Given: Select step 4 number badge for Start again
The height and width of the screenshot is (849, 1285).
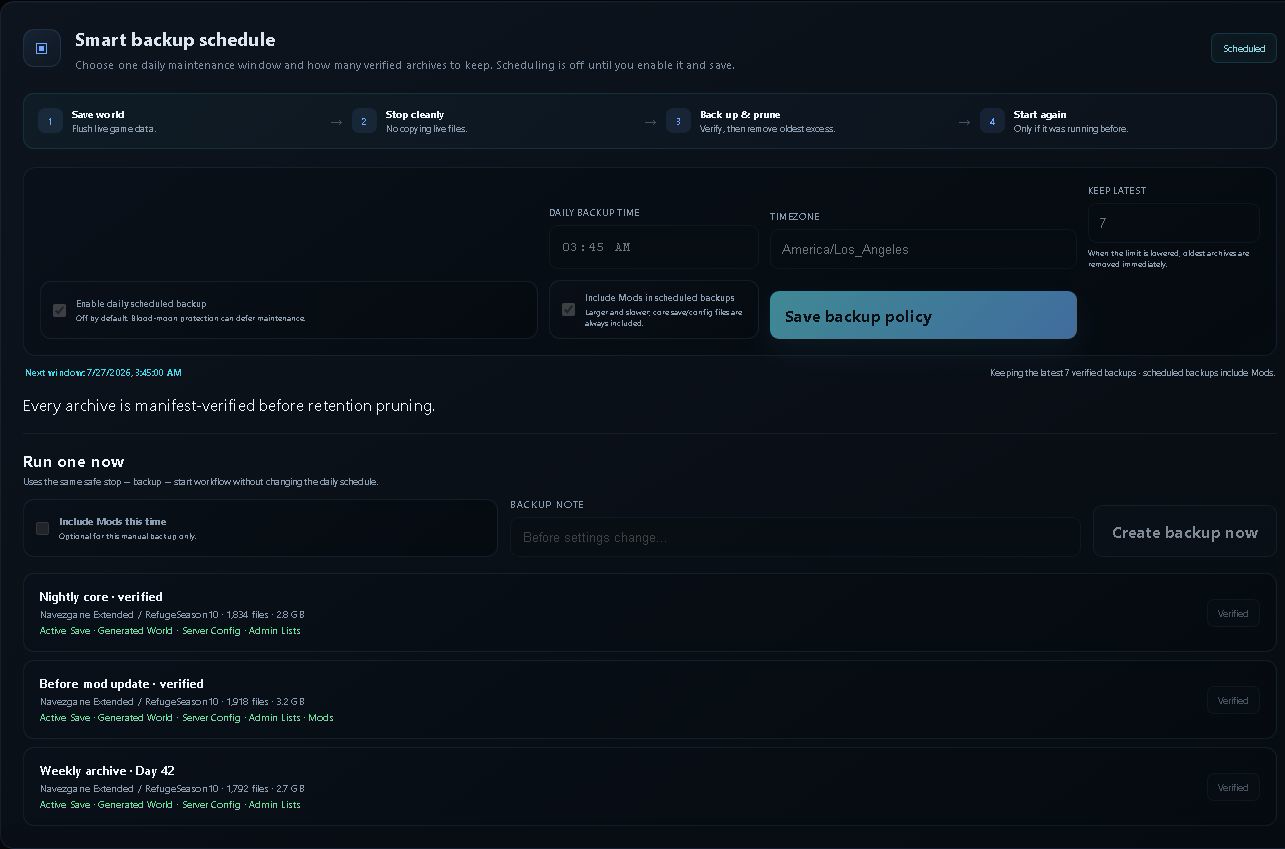Looking at the screenshot, I should tap(992, 121).
